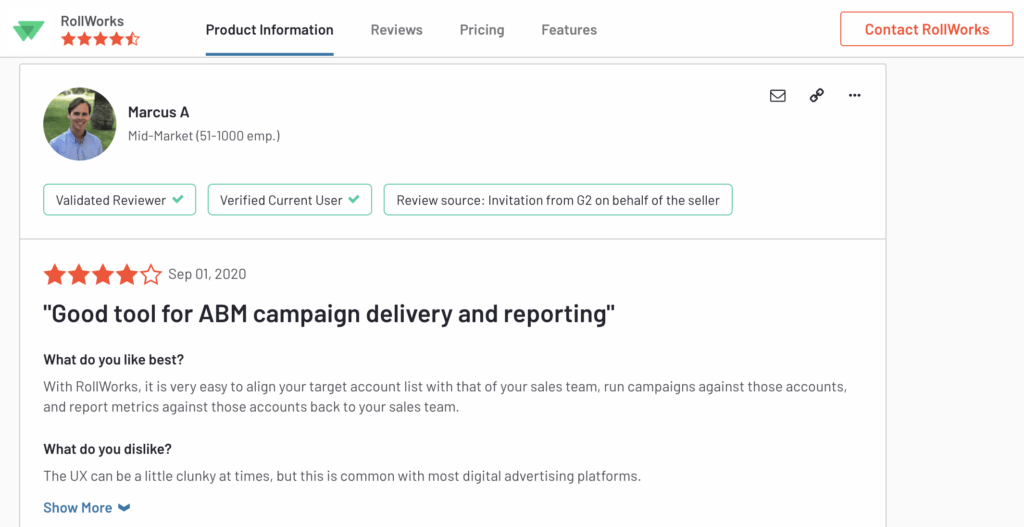Screen dimensions: 1024x527
Task: Click the Validated Reviewer badge
Action: (x=120, y=200)
